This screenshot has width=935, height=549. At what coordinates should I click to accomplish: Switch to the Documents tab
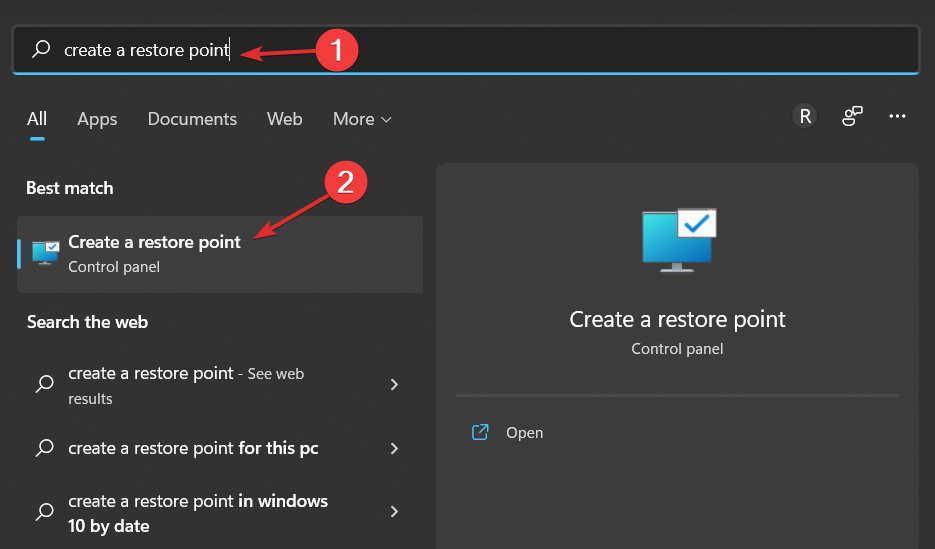pyautogui.click(x=192, y=119)
